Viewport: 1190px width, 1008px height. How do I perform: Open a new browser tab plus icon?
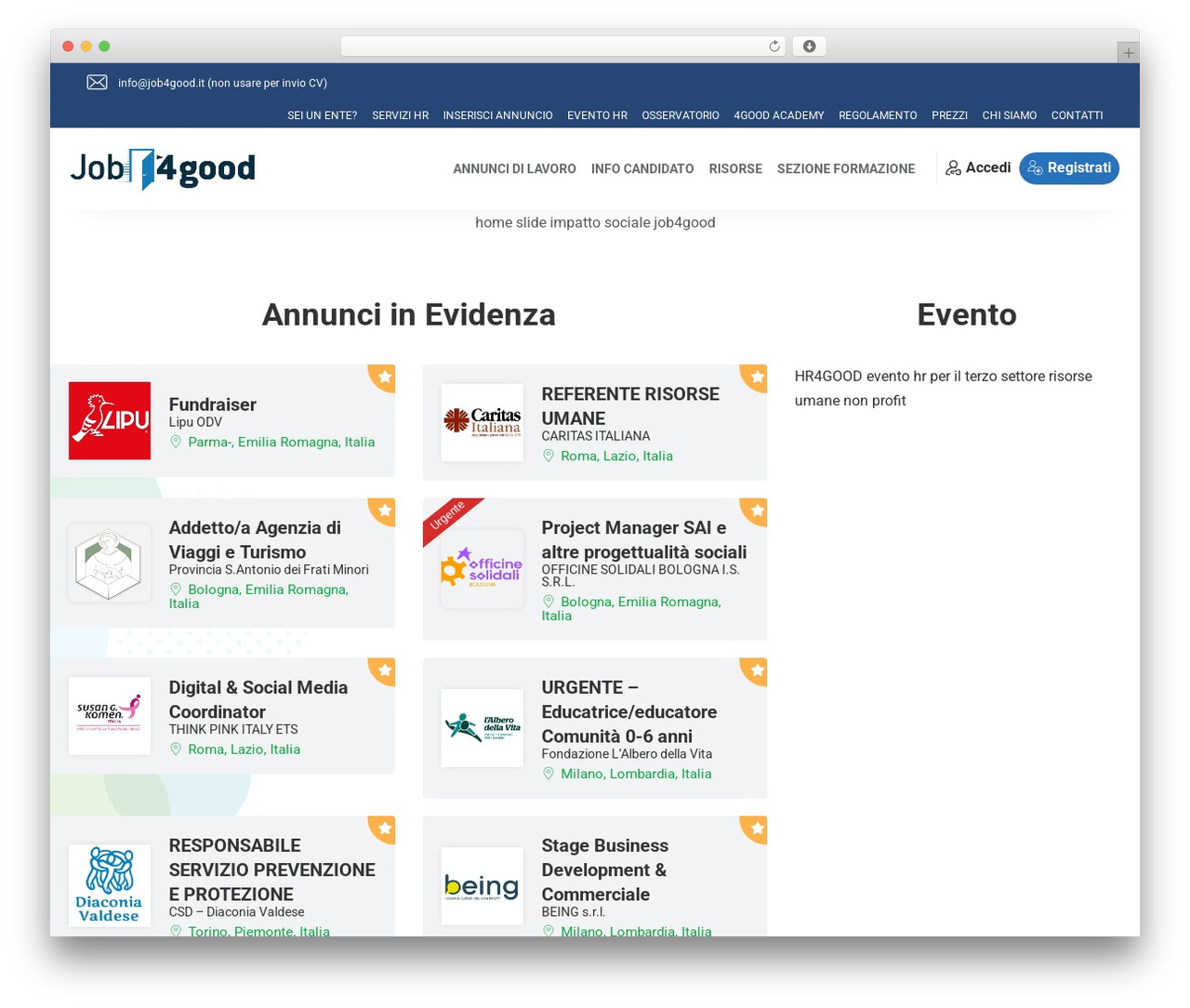[x=1128, y=53]
